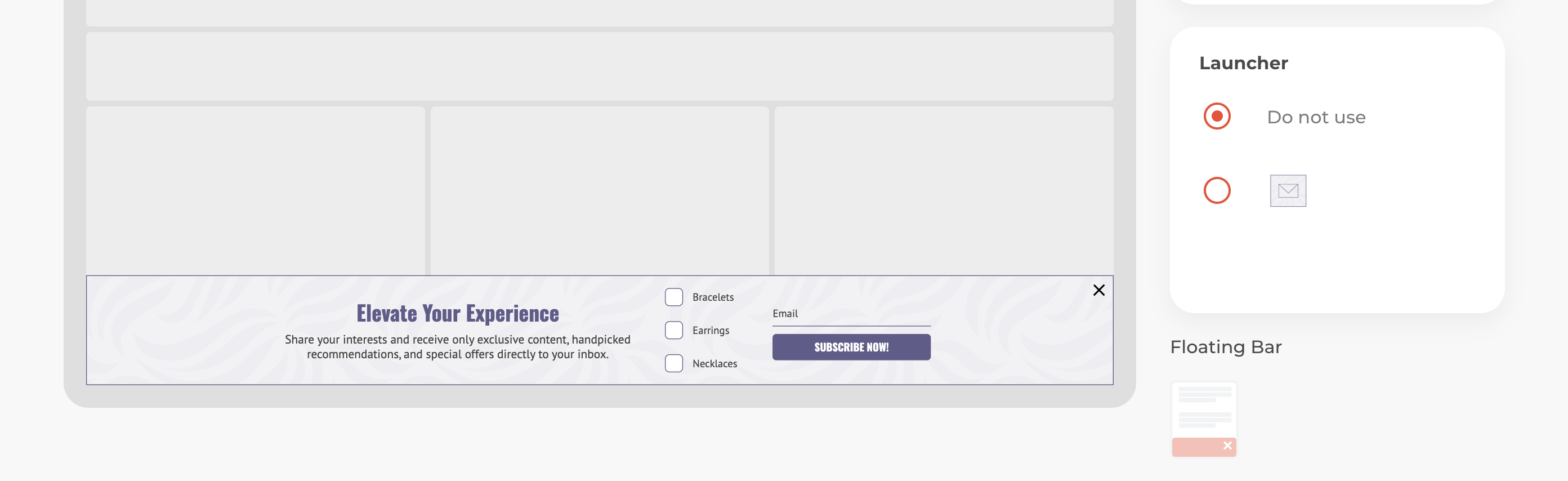Click the right placeholder column block
Image resolution: width=1568 pixels, height=481 pixels.
click(x=944, y=191)
